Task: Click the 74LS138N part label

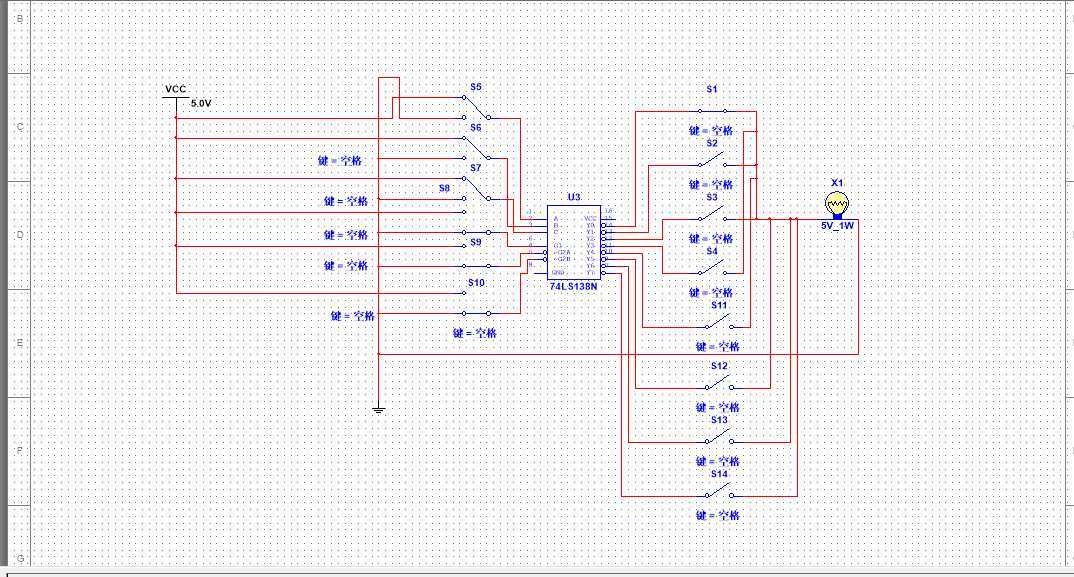Action: [x=573, y=286]
